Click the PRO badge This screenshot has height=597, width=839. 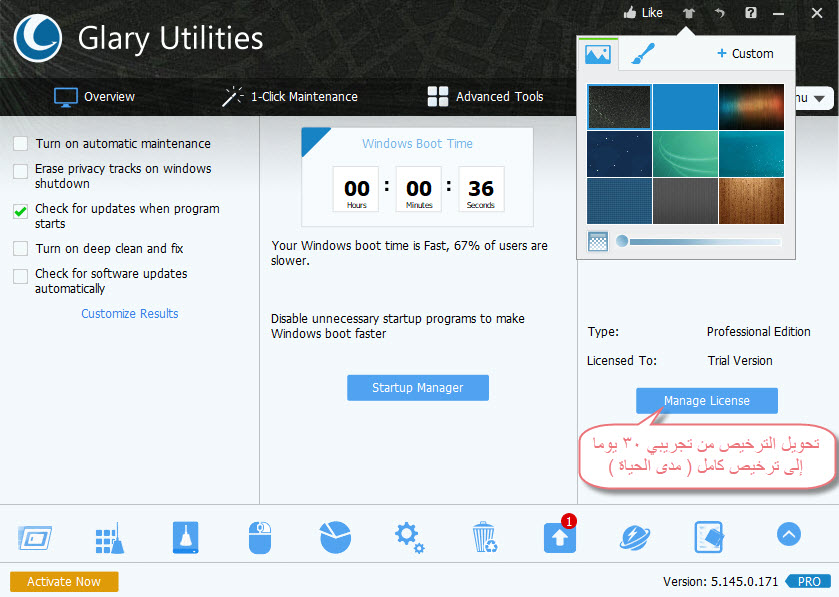tap(809, 581)
